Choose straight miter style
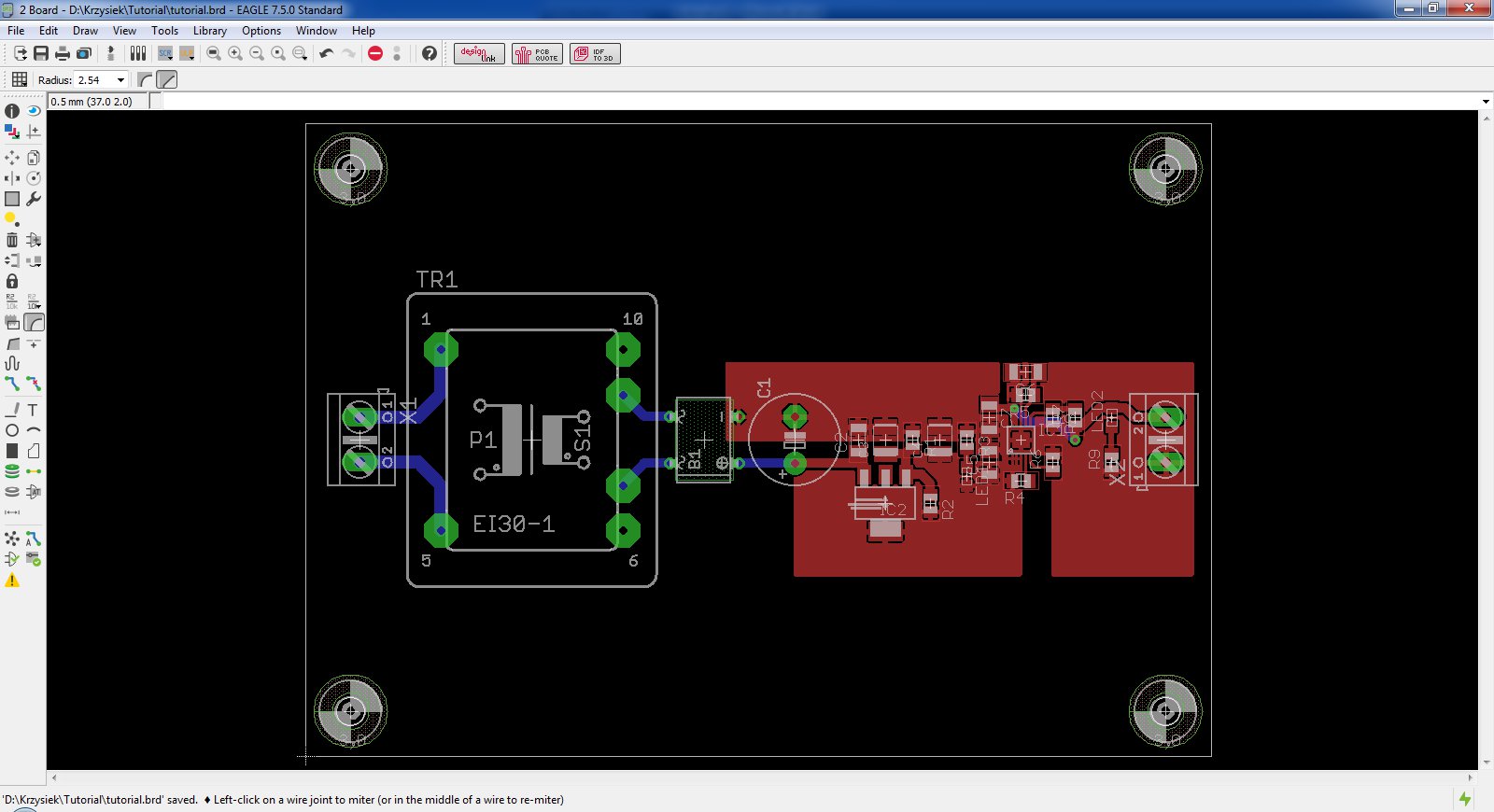Viewport: 1494px width, 812px height. click(x=166, y=79)
